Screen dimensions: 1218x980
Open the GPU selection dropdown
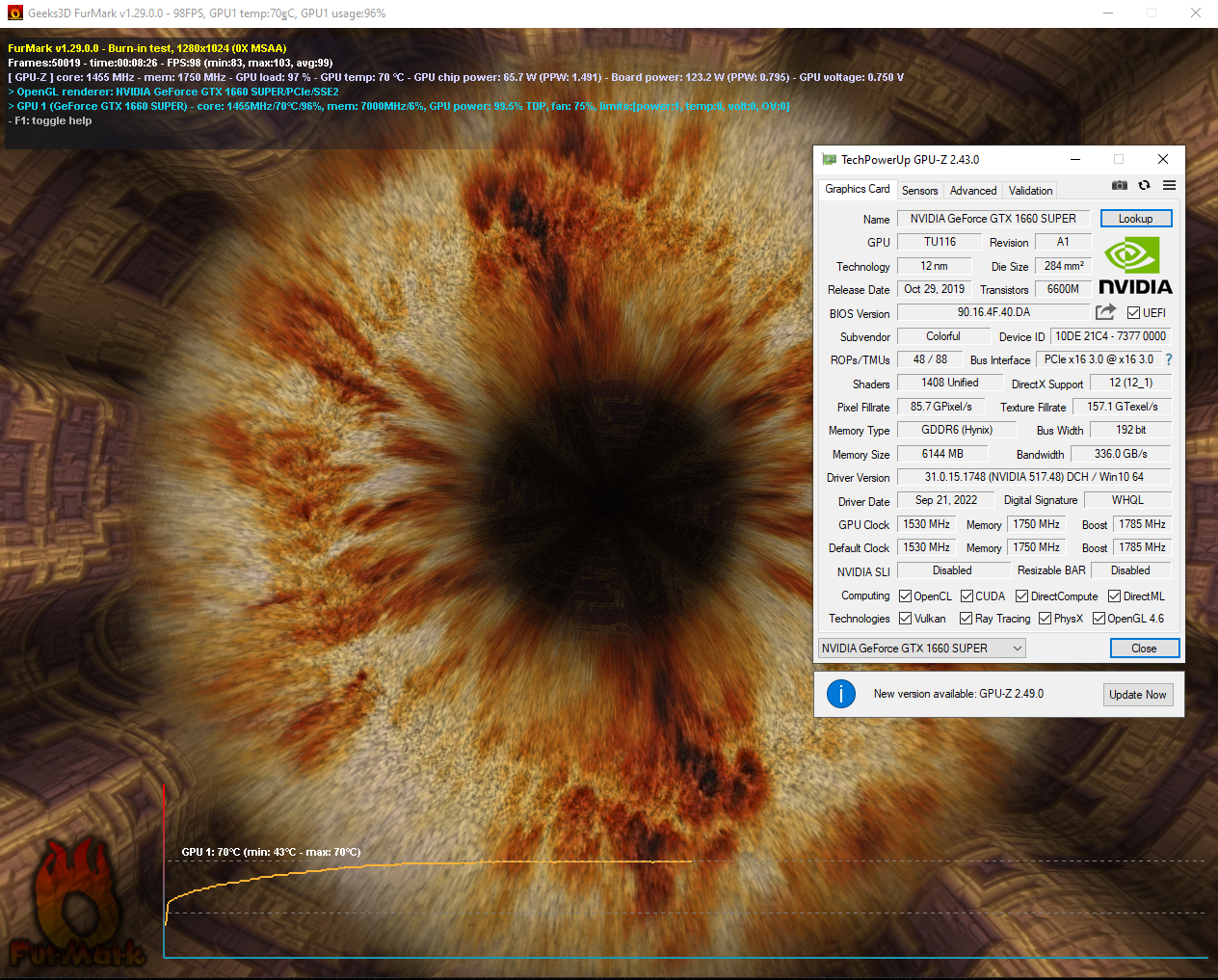coord(921,649)
